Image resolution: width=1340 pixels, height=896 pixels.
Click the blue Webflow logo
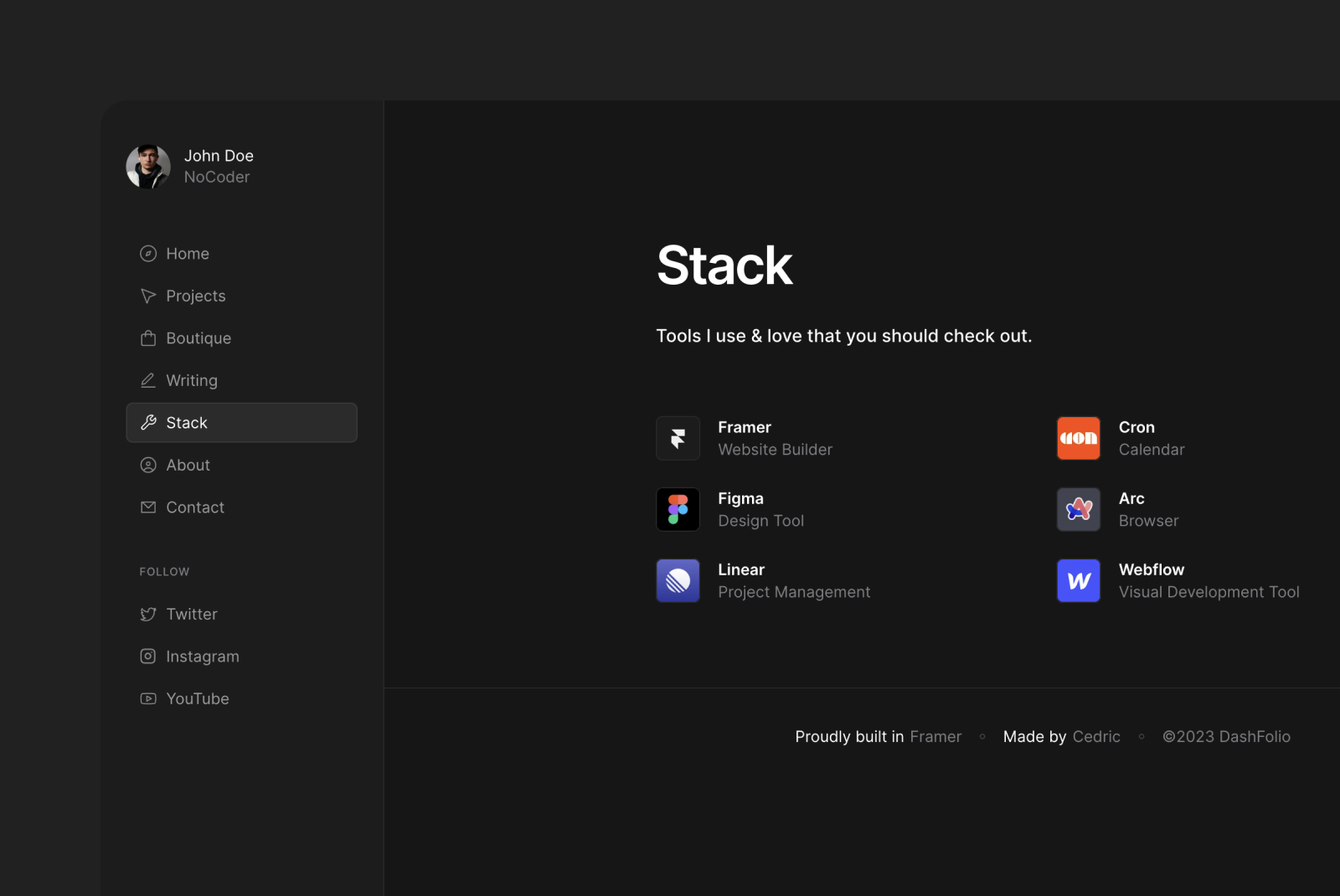click(x=1079, y=580)
